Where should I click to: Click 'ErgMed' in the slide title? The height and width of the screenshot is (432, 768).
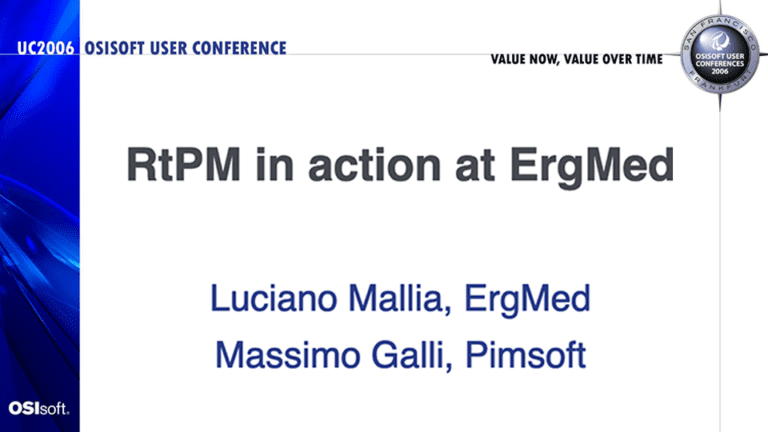coord(592,167)
